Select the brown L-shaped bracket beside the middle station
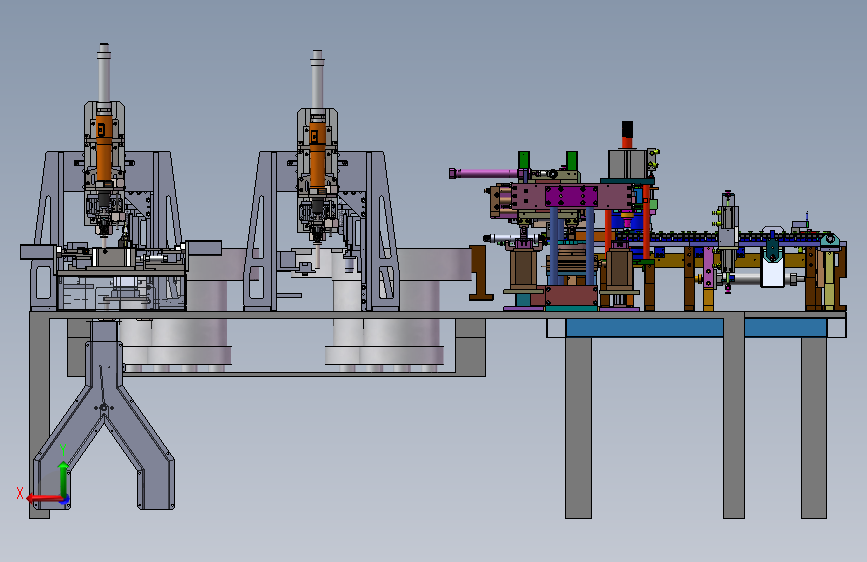 pyautogui.click(x=480, y=273)
